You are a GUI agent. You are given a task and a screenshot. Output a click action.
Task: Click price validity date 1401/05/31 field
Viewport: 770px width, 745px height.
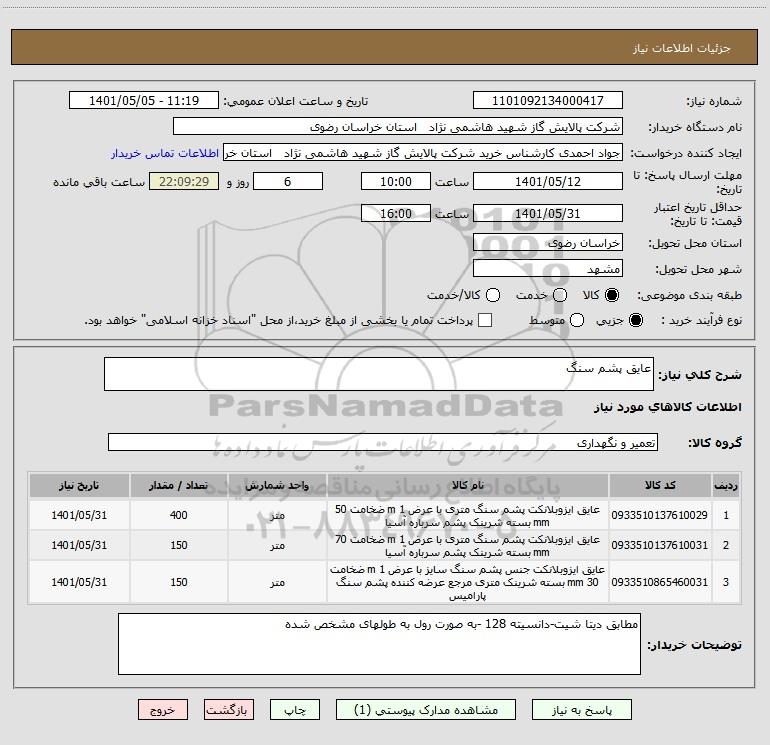(548, 213)
